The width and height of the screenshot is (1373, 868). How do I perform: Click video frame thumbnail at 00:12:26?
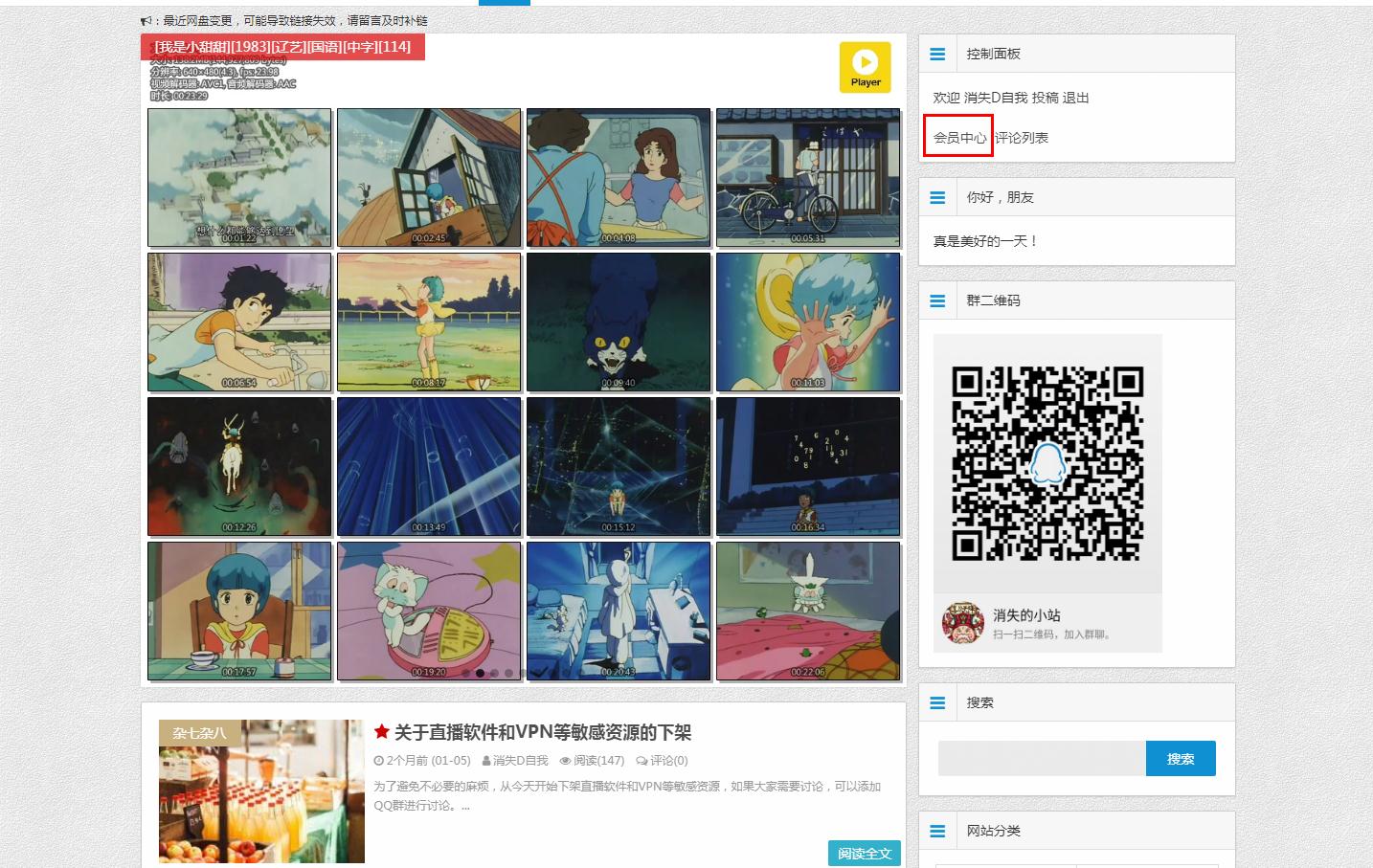239,467
